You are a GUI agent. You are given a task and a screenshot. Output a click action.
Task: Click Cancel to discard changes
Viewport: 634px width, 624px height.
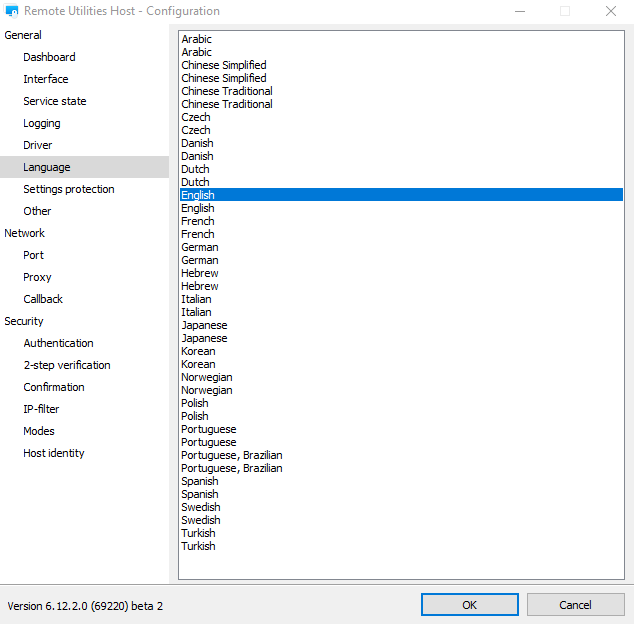(575, 605)
